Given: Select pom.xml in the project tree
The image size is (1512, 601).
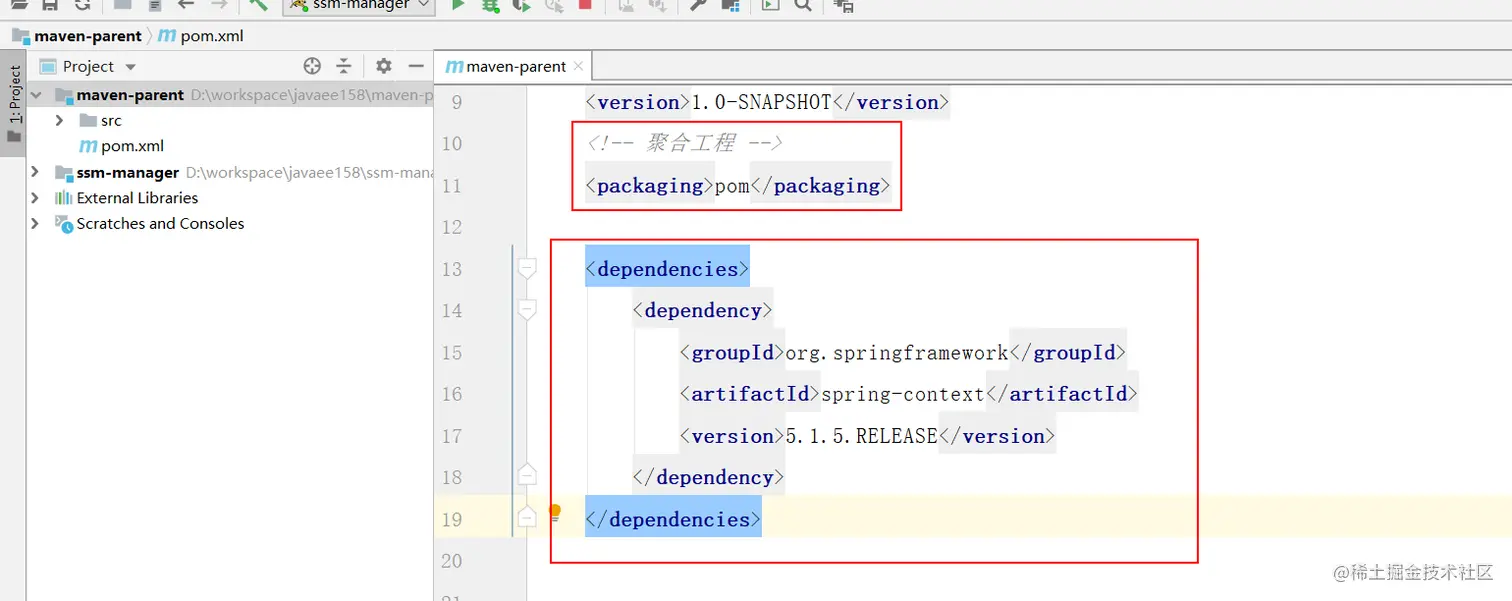Looking at the screenshot, I should click(121, 146).
